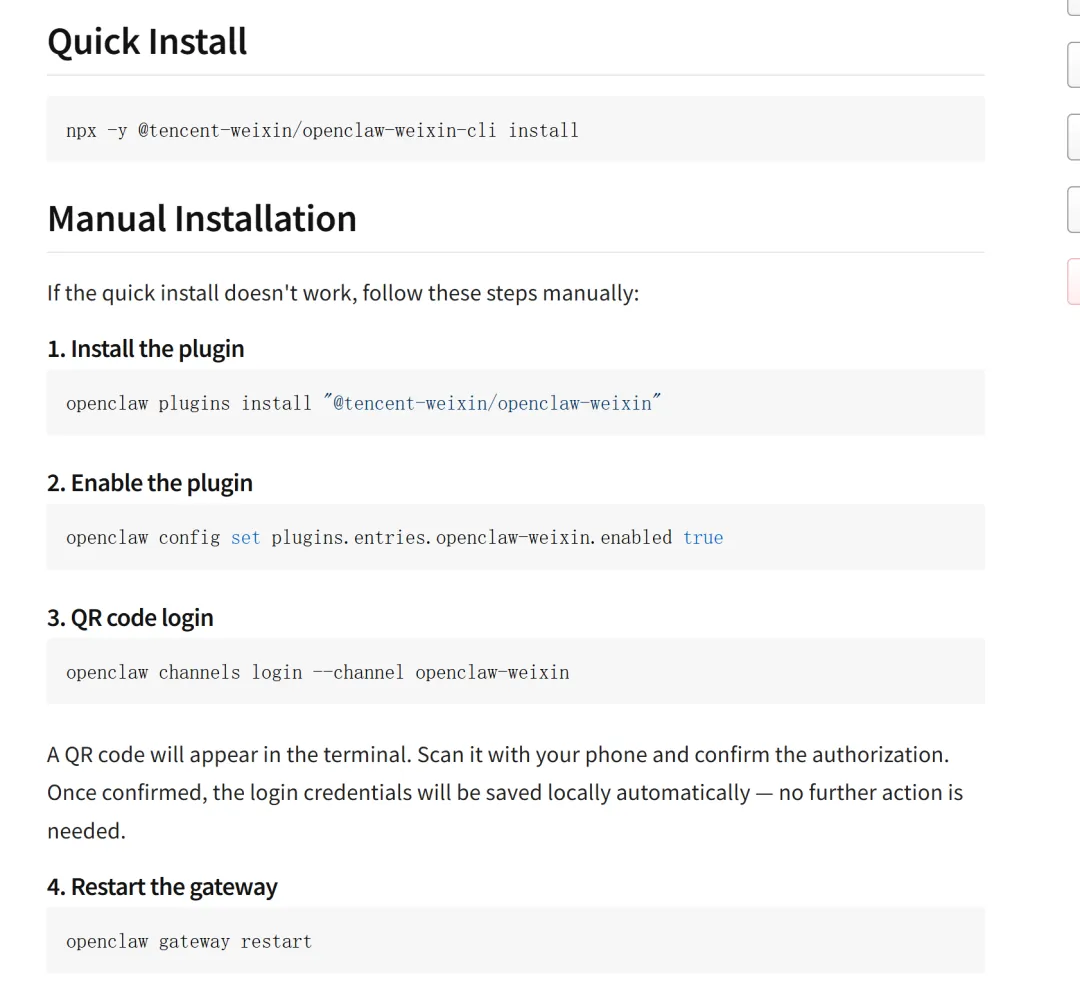This screenshot has height=981, width=1080.
Task: Click the blue "true" value
Action: [x=703, y=538]
